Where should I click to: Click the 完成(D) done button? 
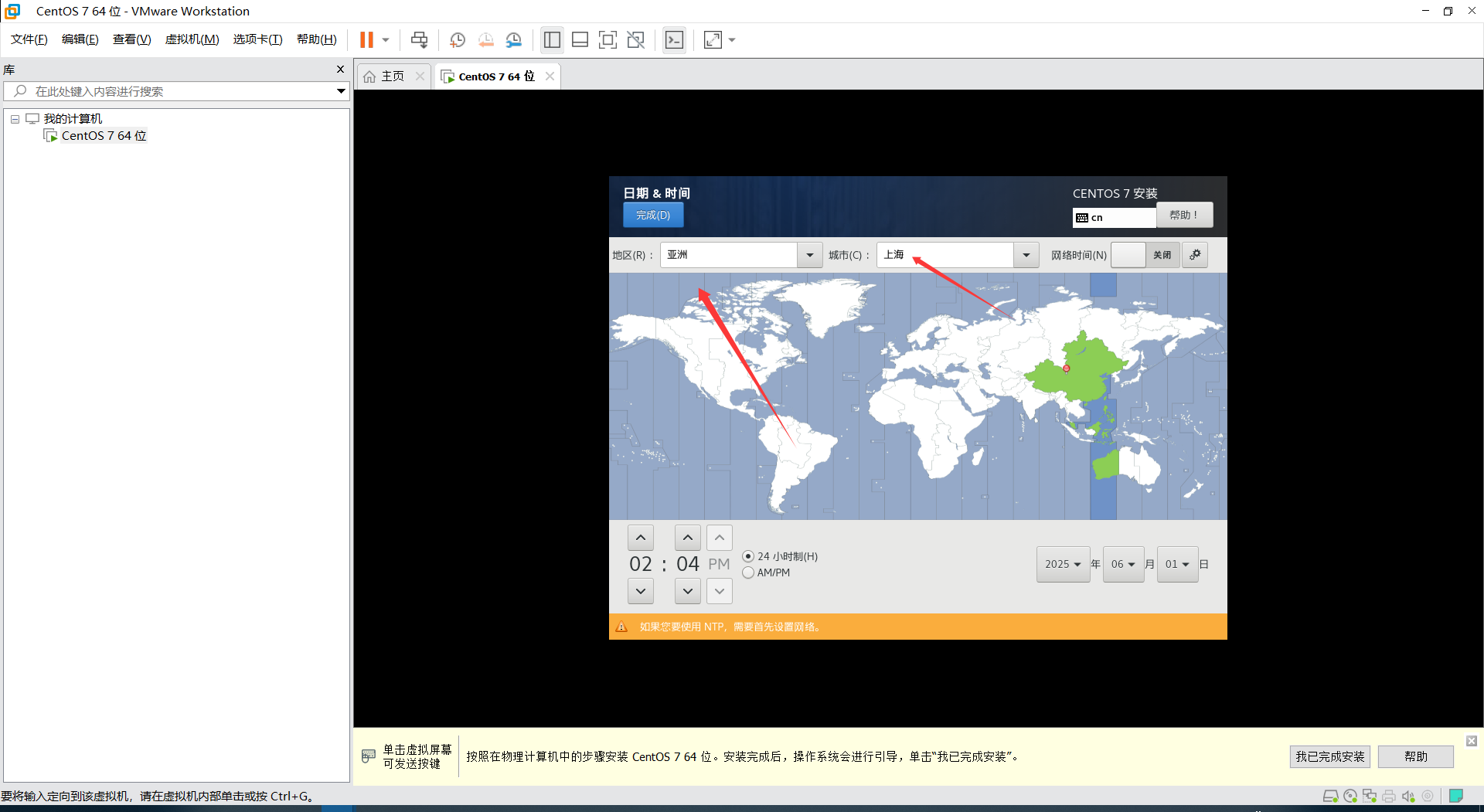click(x=653, y=216)
